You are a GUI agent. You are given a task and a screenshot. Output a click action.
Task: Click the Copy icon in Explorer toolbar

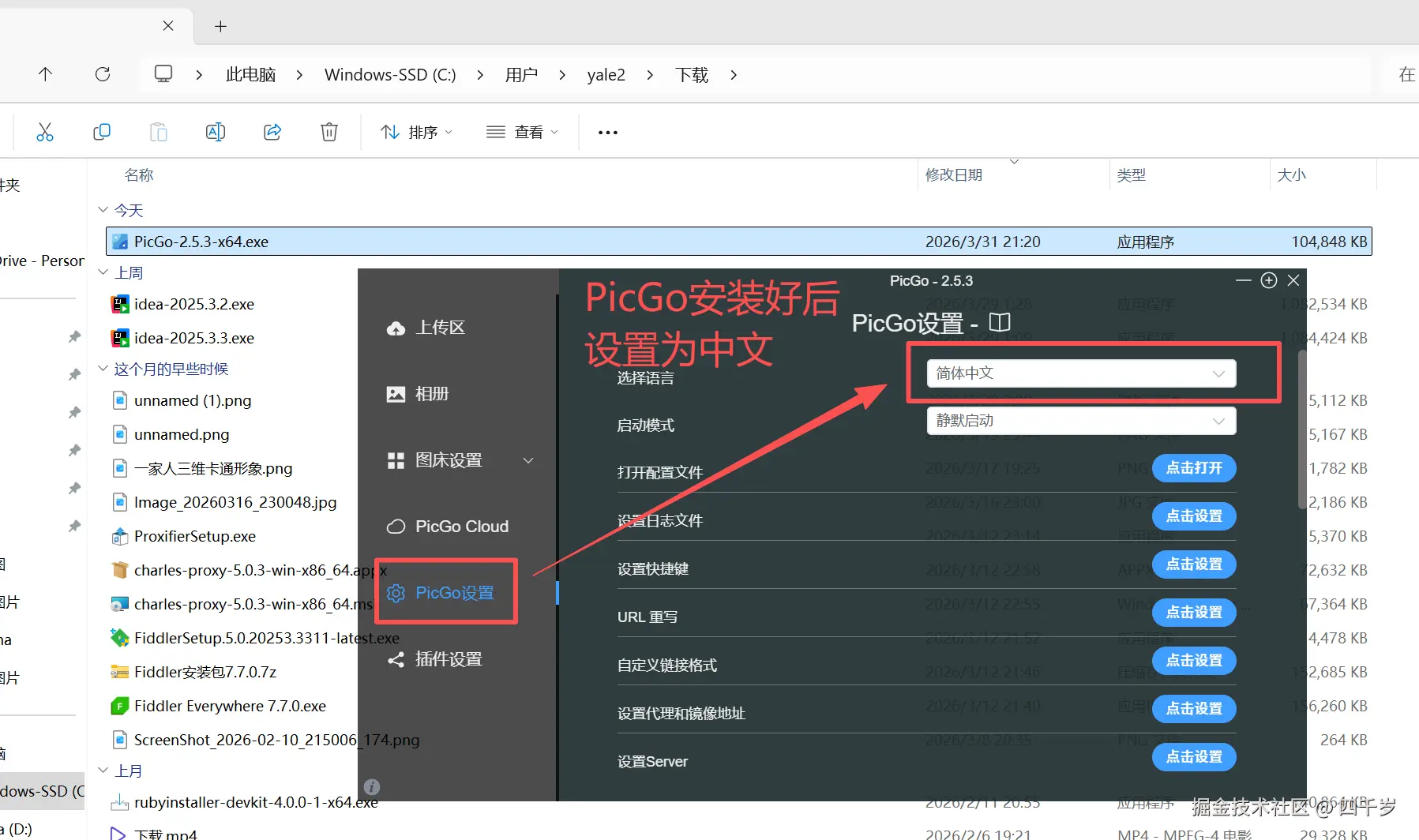102,131
